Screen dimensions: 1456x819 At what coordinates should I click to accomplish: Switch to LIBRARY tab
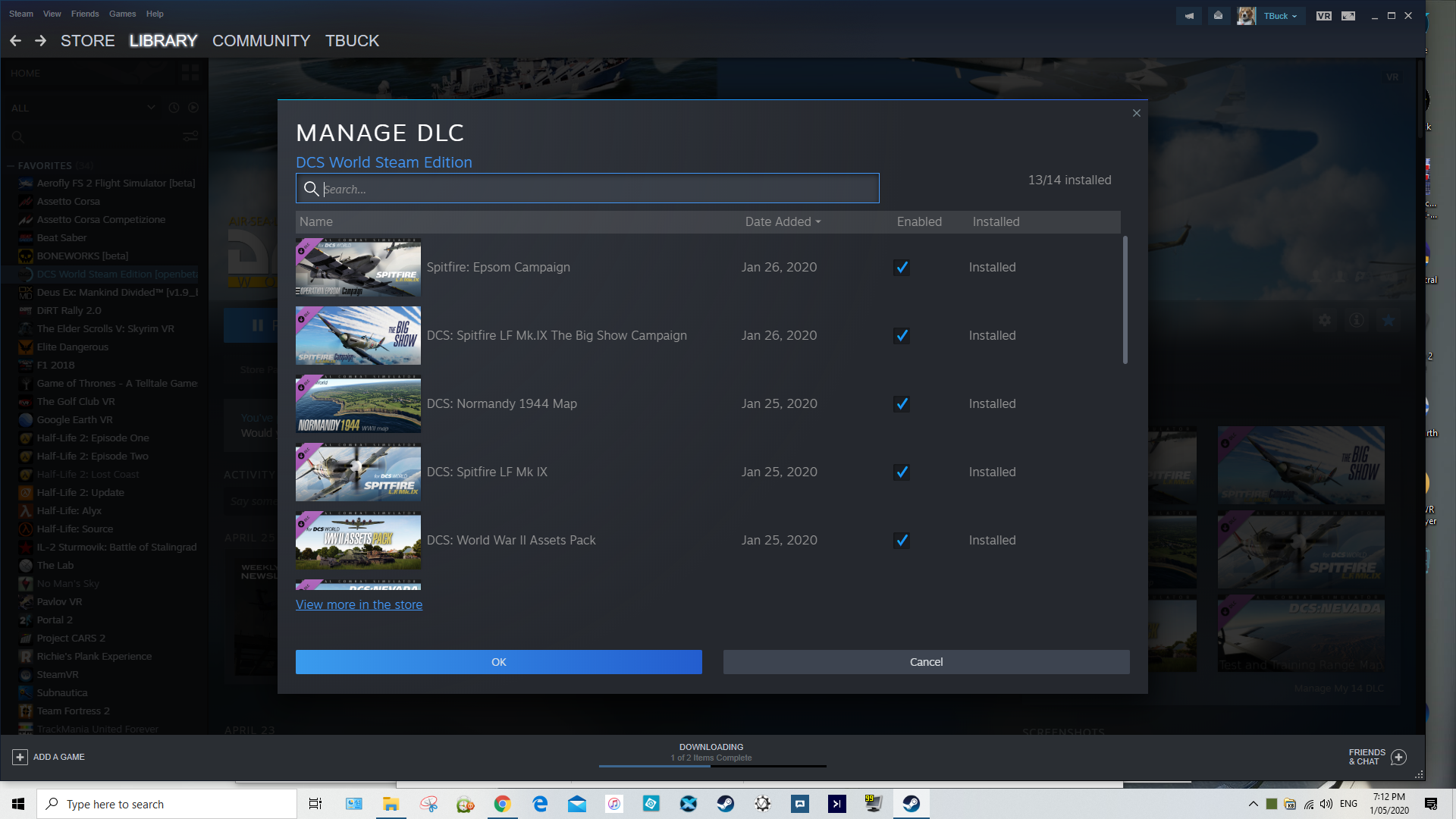pyautogui.click(x=163, y=41)
